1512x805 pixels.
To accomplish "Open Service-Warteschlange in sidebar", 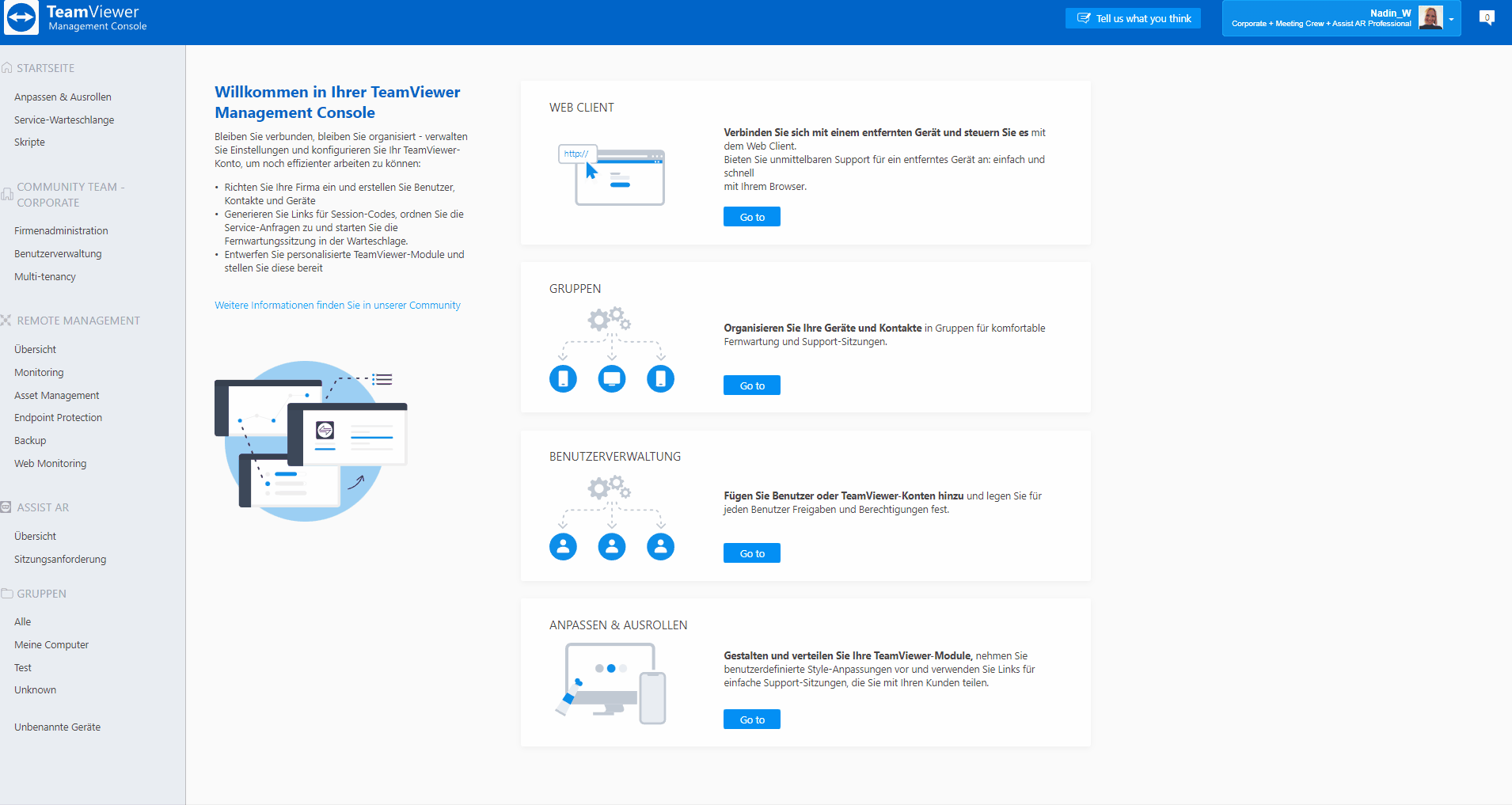I will click(64, 120).
